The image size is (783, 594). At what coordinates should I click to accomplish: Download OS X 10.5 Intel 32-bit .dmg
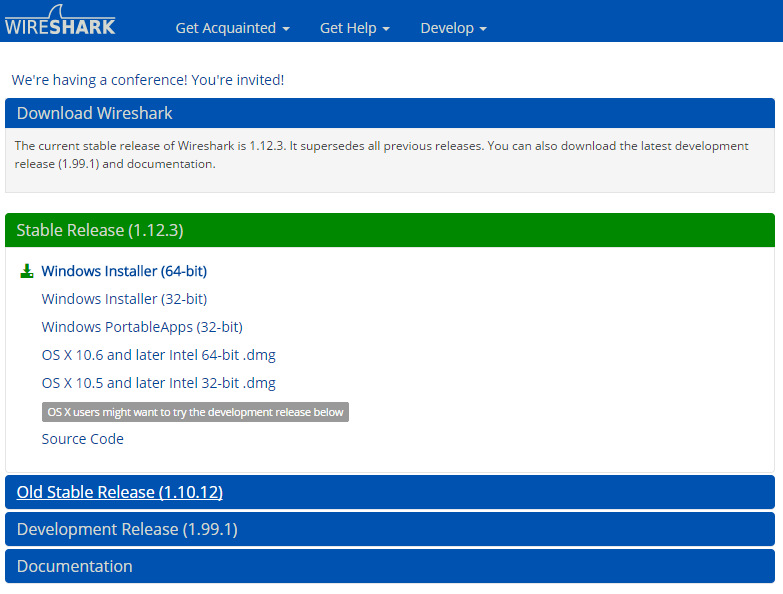pyautogui.click(x=158, y=383)
